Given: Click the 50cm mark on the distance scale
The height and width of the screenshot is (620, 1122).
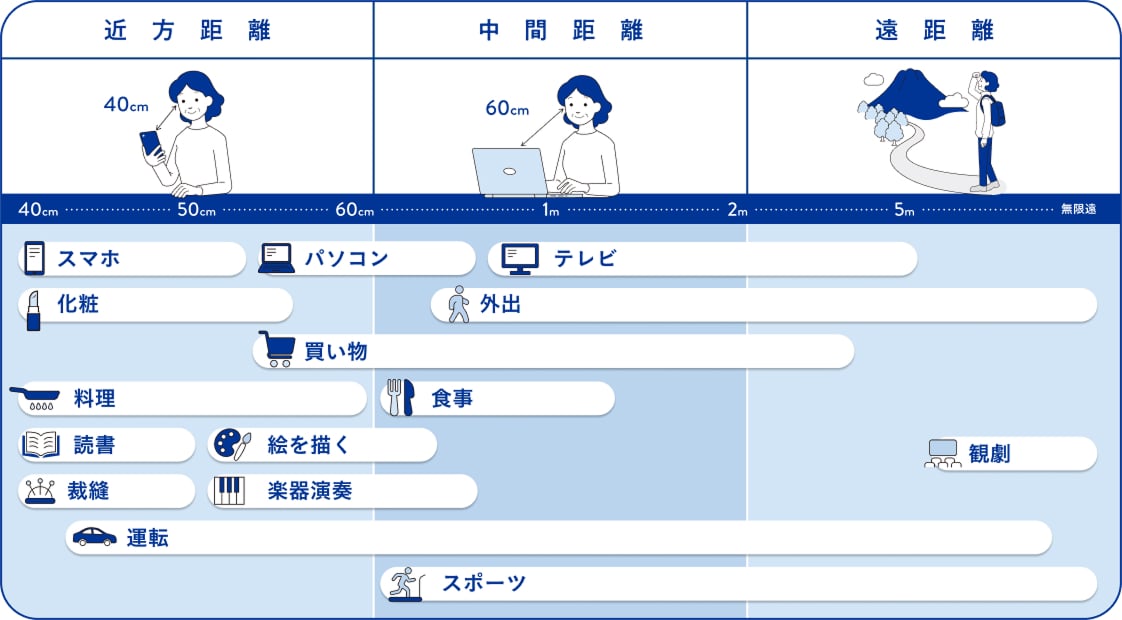Looking at the screenshot, I should pyautogui.click(x=196, y=210).
